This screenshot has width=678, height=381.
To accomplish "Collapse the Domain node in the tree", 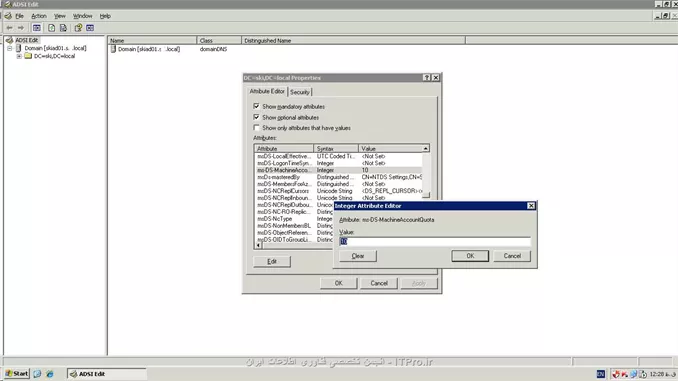I will pyautogui.click(x=10, y=48).
